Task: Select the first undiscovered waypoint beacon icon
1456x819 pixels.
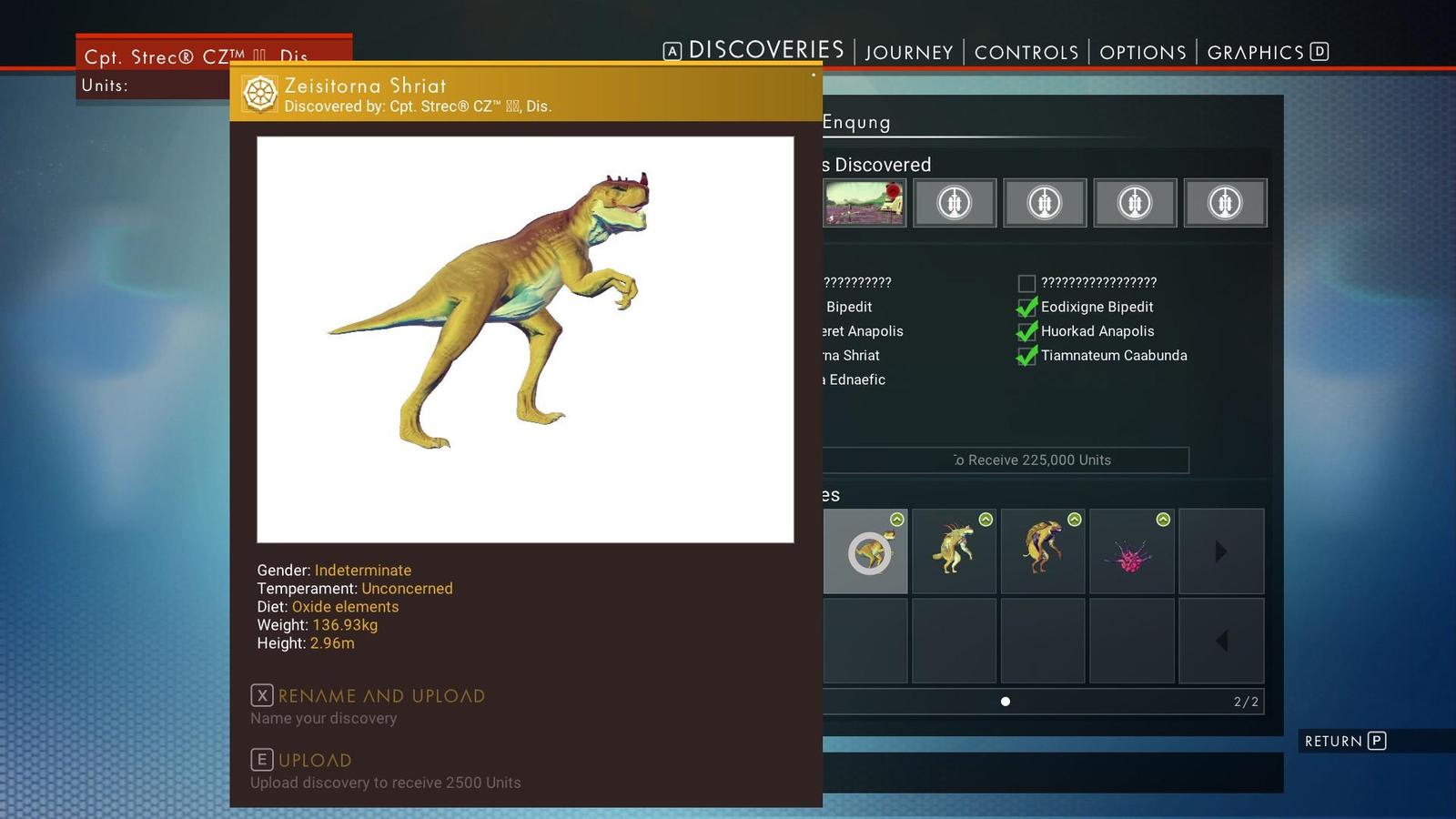Action: 955,202
